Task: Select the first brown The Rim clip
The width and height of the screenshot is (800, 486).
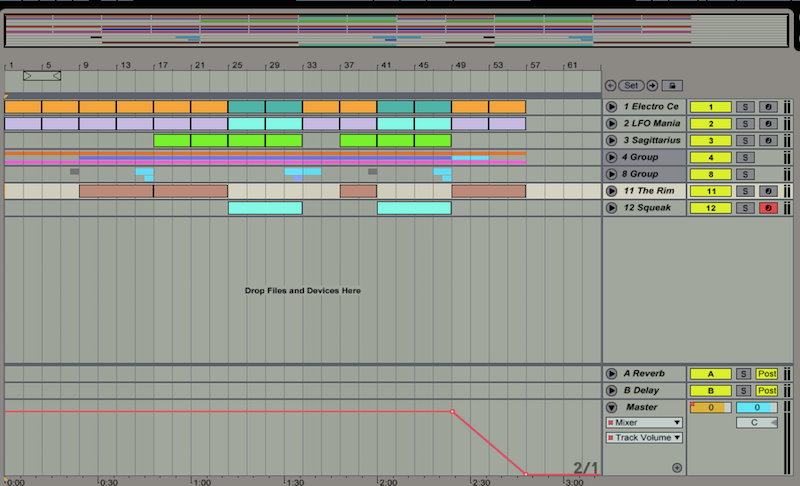Action: click(x=116, y=191)
